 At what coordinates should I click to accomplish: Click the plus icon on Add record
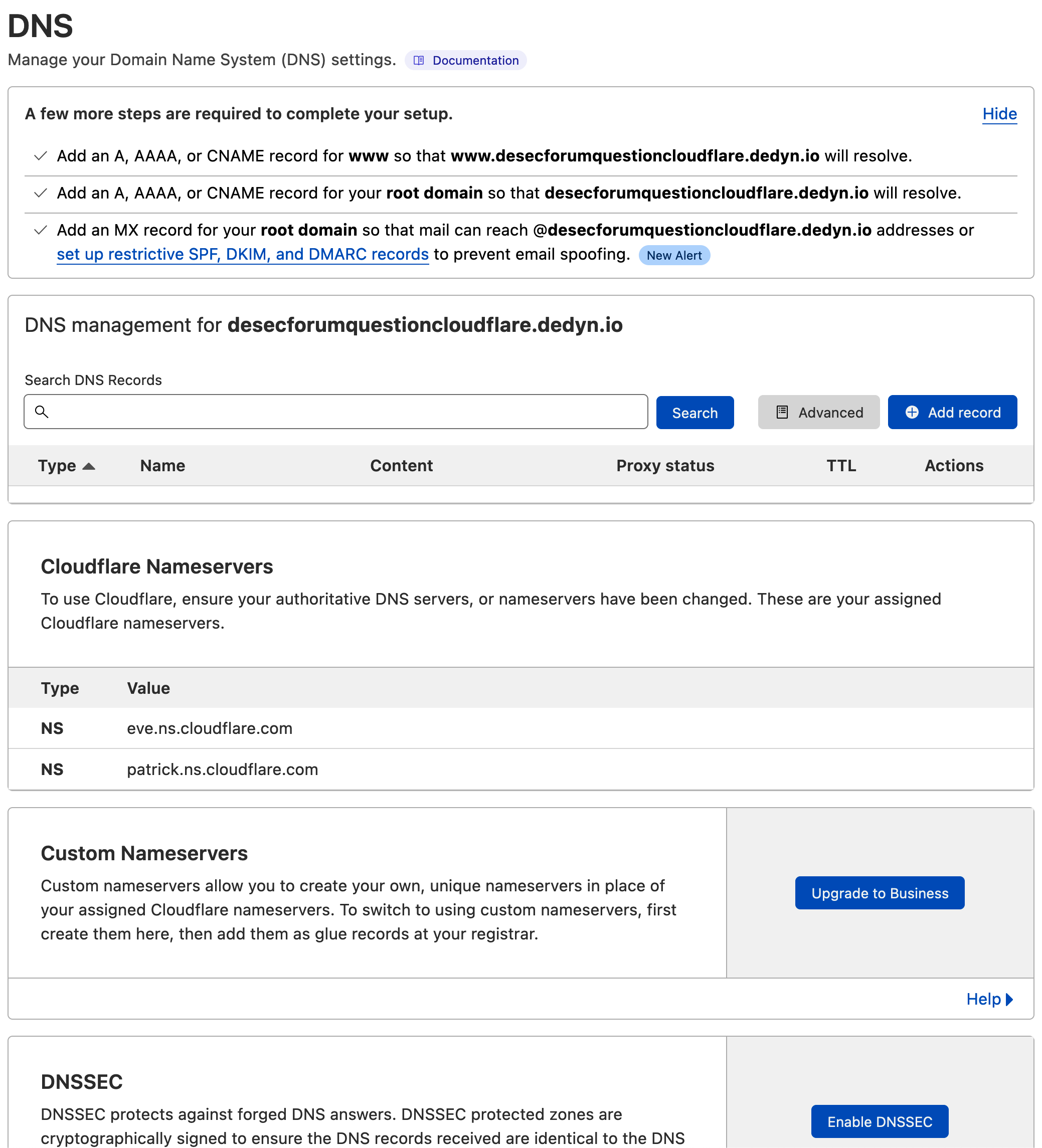[912, 412]
